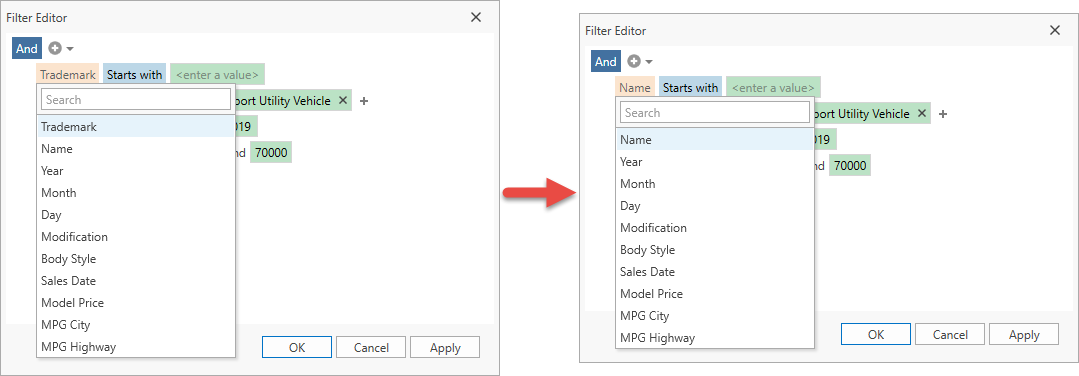Add another value with plus in right dialog

(943, 114)
